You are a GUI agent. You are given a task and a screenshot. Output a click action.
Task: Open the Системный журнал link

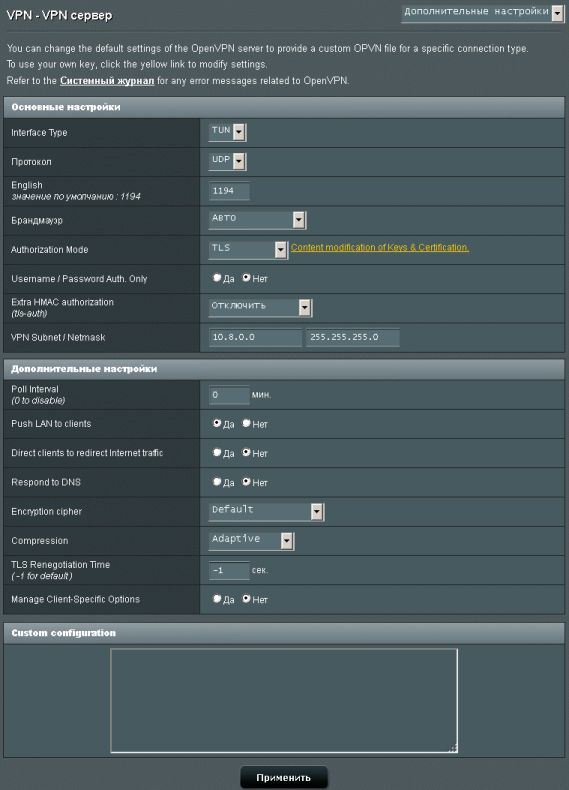pyautogui.click(x=107, y=81)
